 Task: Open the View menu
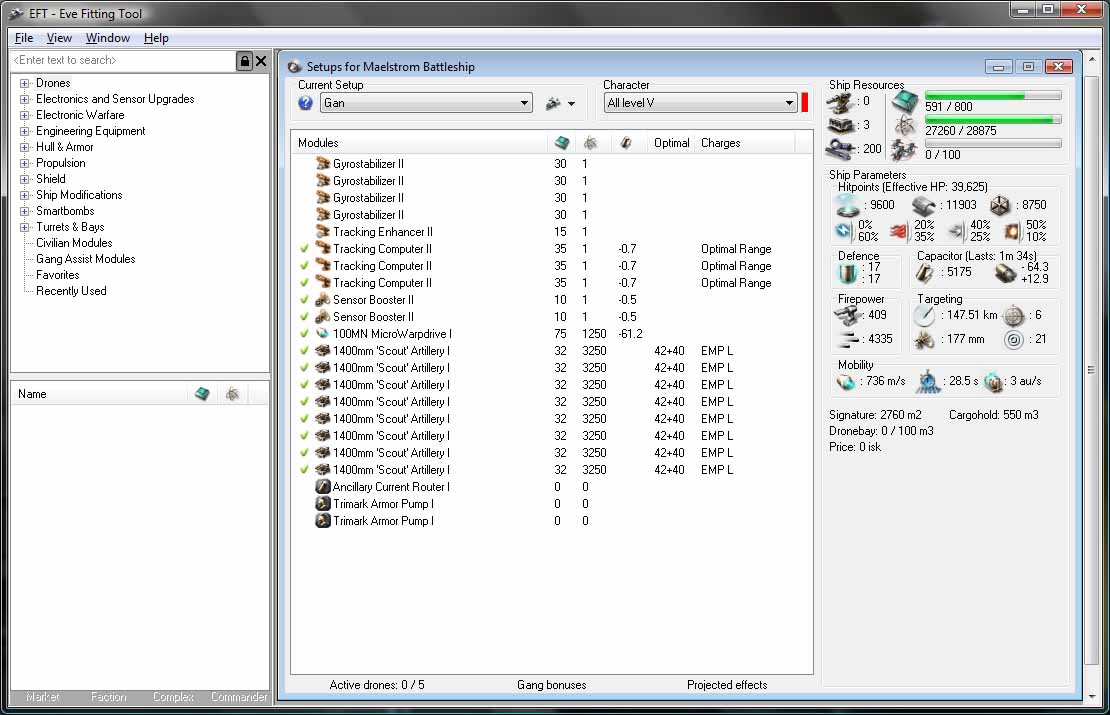tap(59, 38)
